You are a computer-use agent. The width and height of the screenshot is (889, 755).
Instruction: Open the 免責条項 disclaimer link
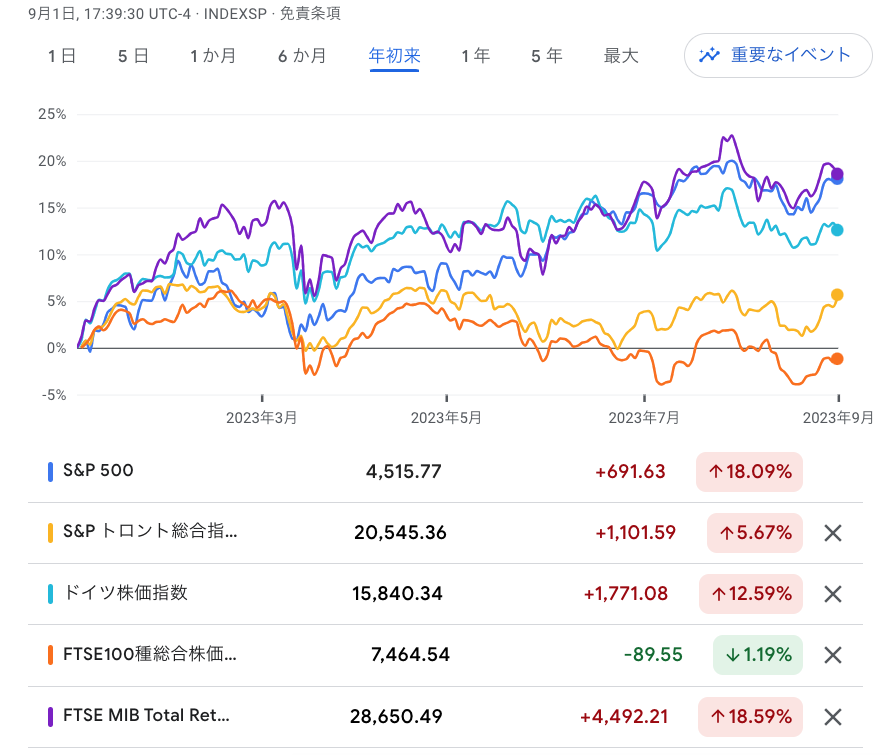[310, 13]
